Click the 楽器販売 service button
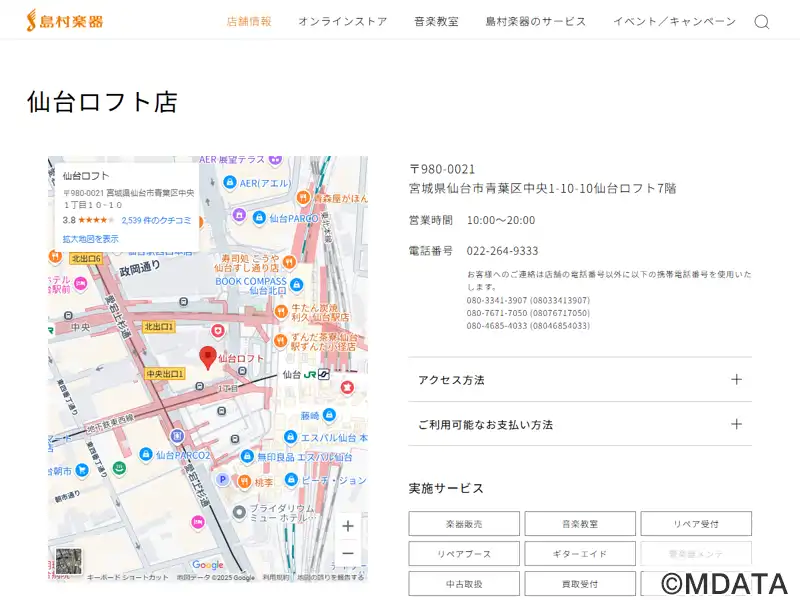The height and width of the screenshot is (600, 800). (x=464, y=523)
